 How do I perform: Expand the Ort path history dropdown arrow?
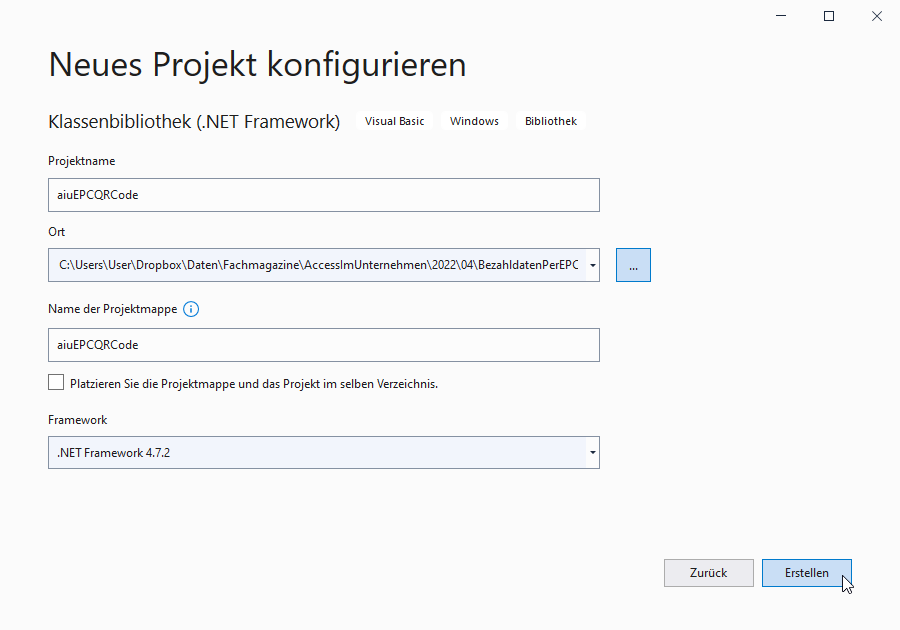point(590,264)
